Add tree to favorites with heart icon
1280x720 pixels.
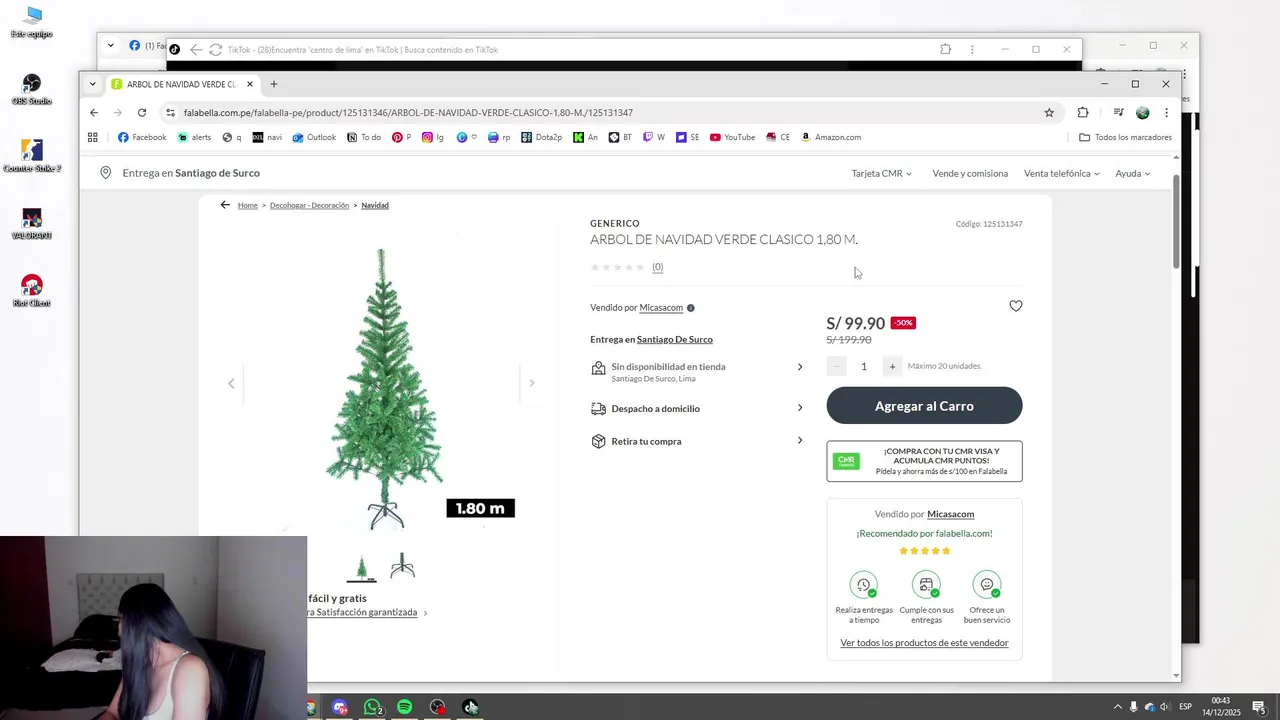click(1015, 306)
